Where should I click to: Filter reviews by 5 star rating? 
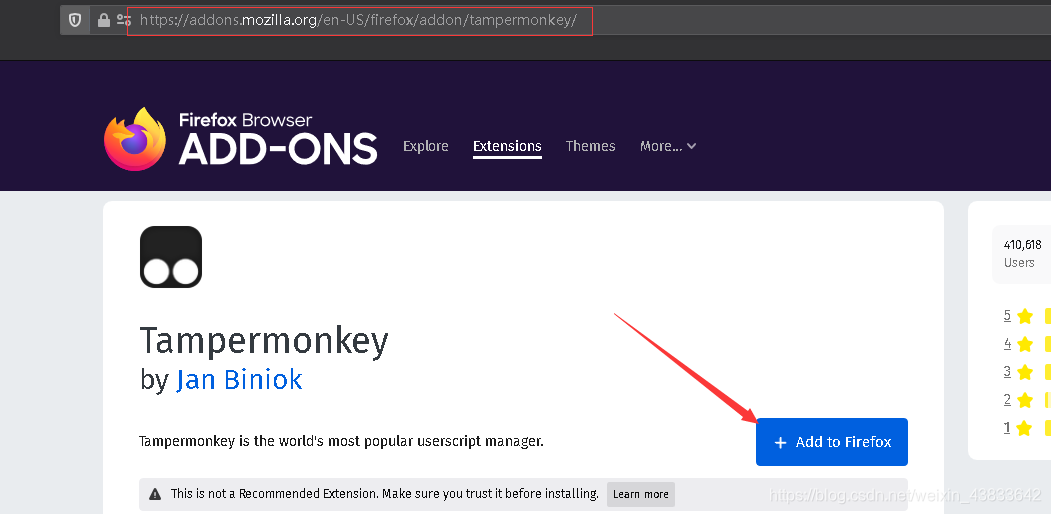point(1007,316)
